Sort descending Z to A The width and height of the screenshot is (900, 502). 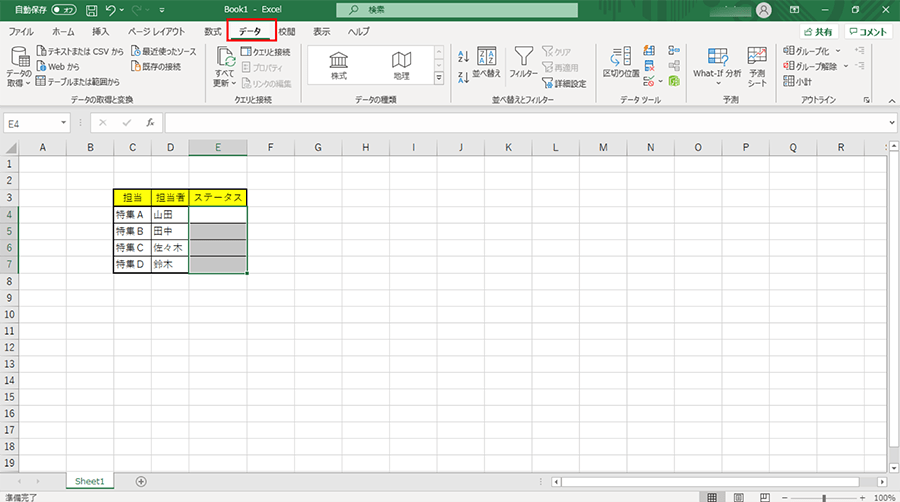tap(464, 77)
